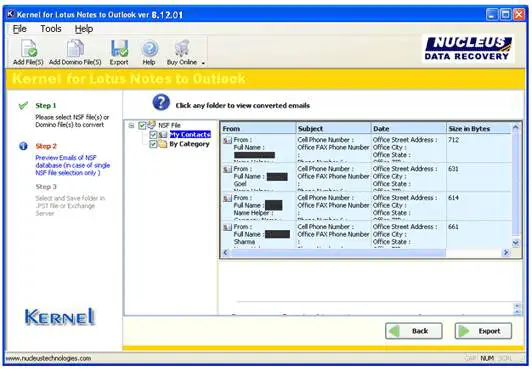The height and width of the screenshot is (369, 532).
Task: Click the bottom Export button
Action: click(483, 331)
